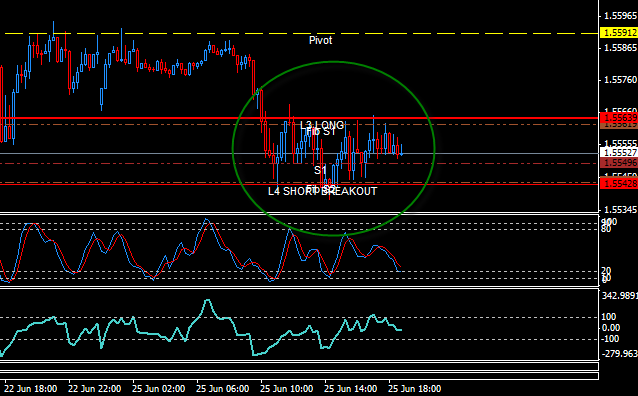
Task: Click the 25 Jun 14:00 time label
Action: [351, 389]
